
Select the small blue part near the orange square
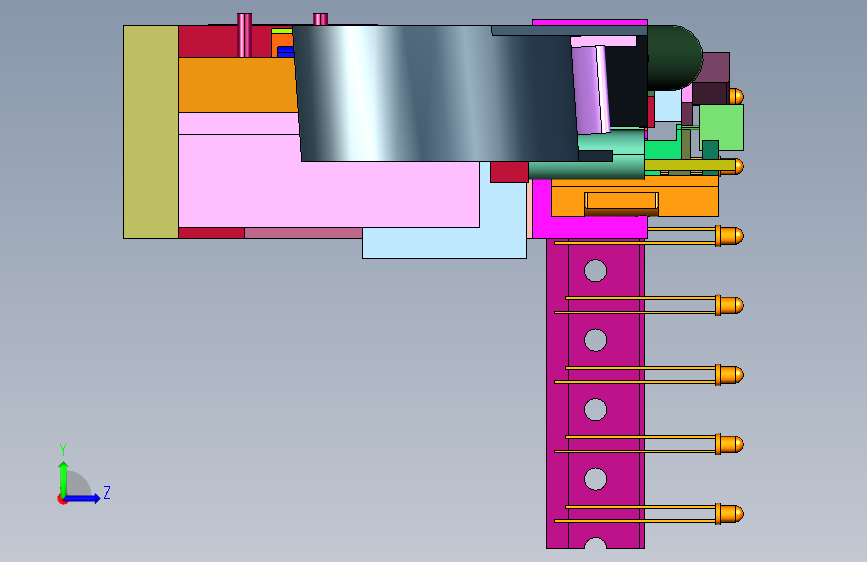coord(285,52)
